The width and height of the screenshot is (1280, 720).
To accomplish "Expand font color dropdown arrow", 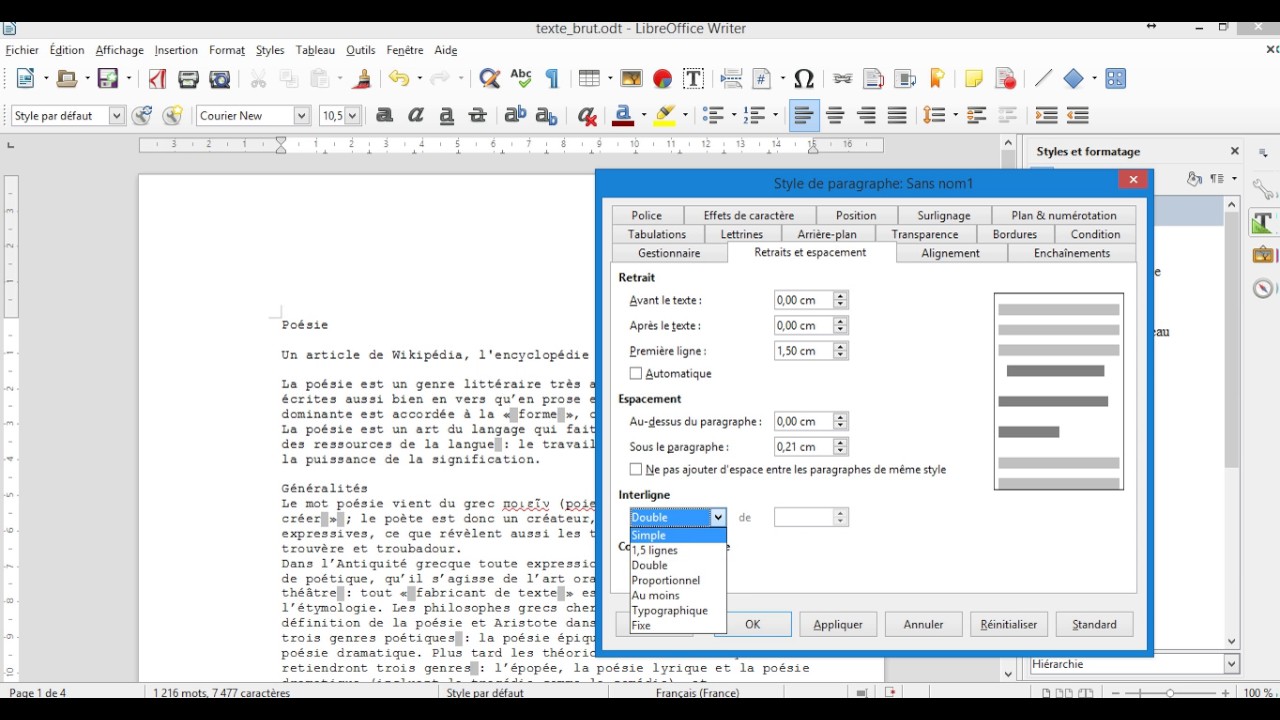I will click(642, 116).
